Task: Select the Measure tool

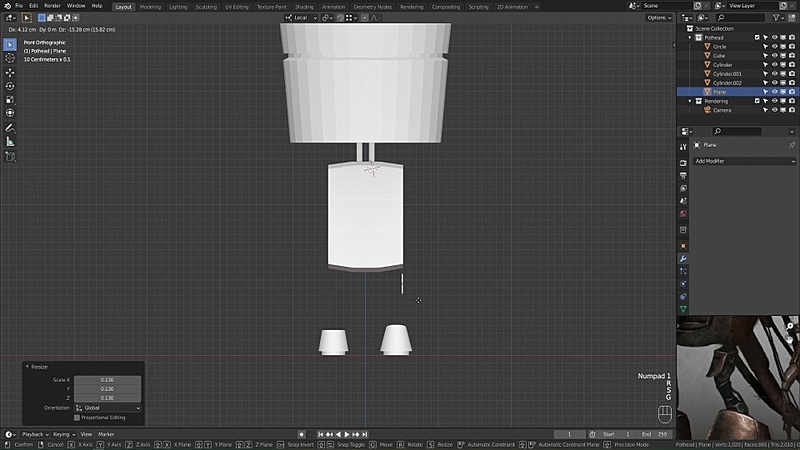Action: click(10, 141)
